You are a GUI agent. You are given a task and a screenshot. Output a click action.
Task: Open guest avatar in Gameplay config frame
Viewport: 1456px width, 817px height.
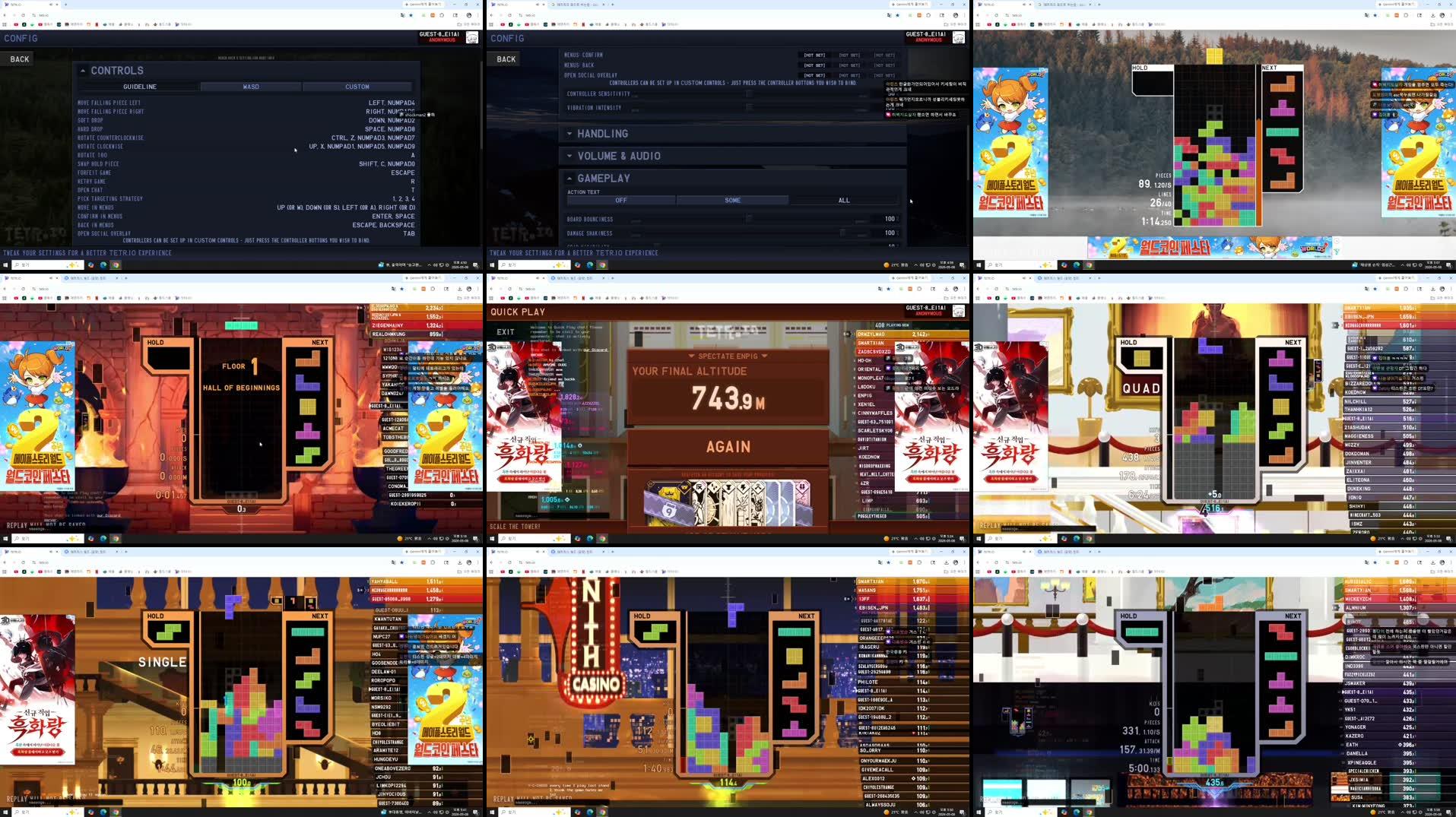coord(959,37)
